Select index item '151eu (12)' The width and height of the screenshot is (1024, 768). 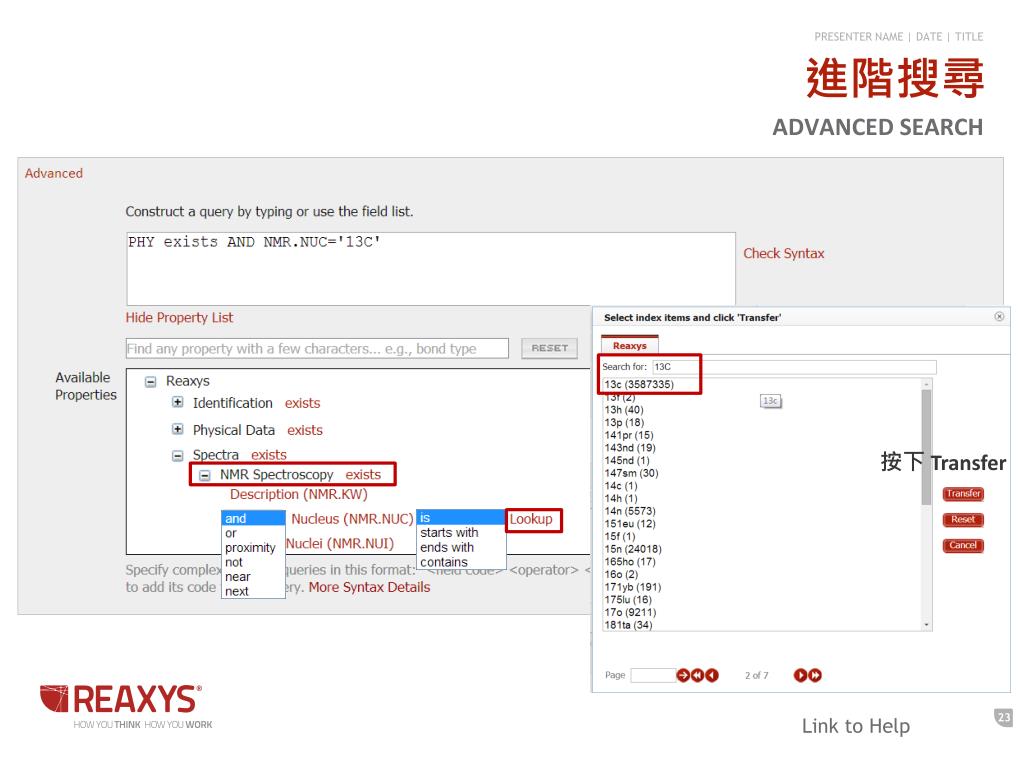click(x=630, y=524)
